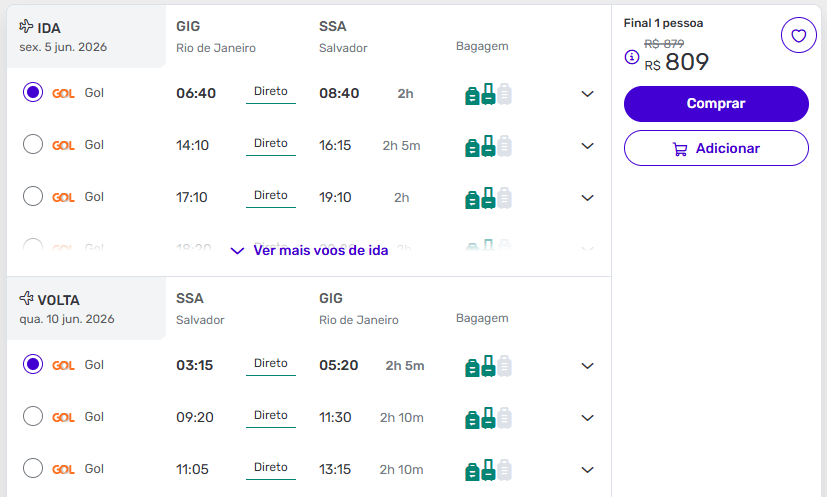
Task: Click Gol logo on 17:10 flight
Action: click(63, 197)
